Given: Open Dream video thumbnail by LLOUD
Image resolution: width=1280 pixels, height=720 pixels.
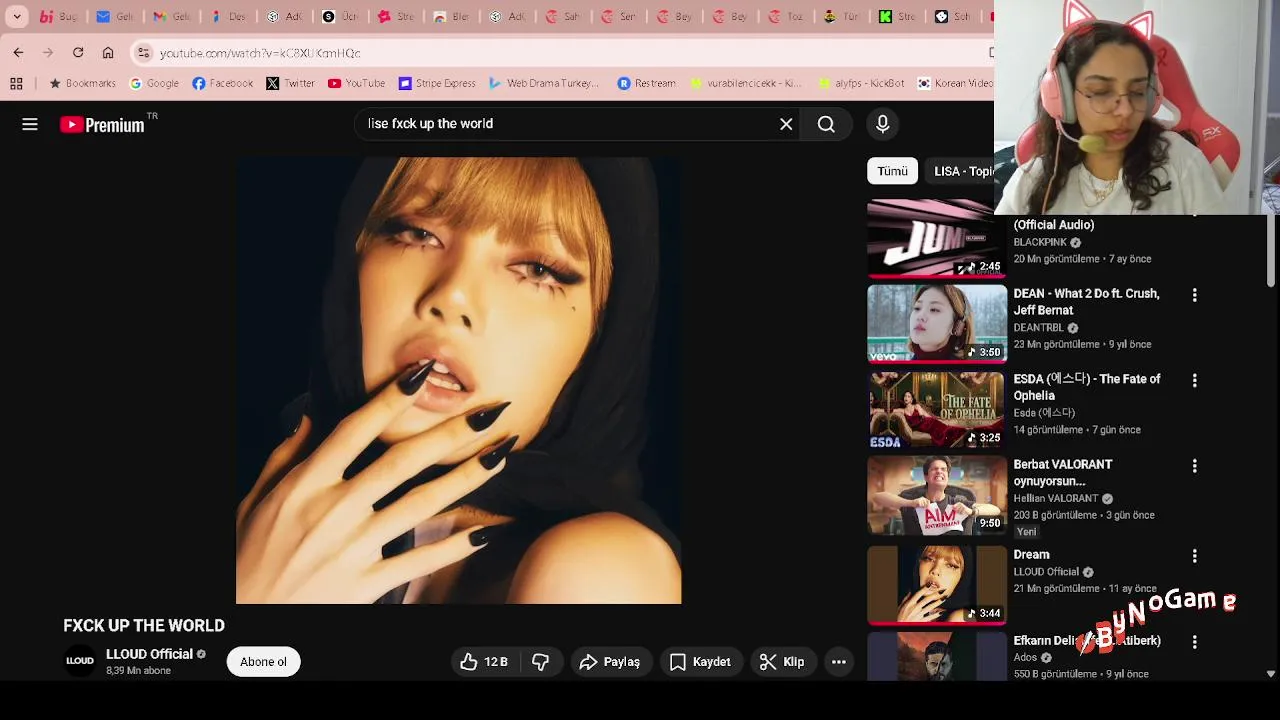Looking at the screenshot, I should tap(937, 585).
